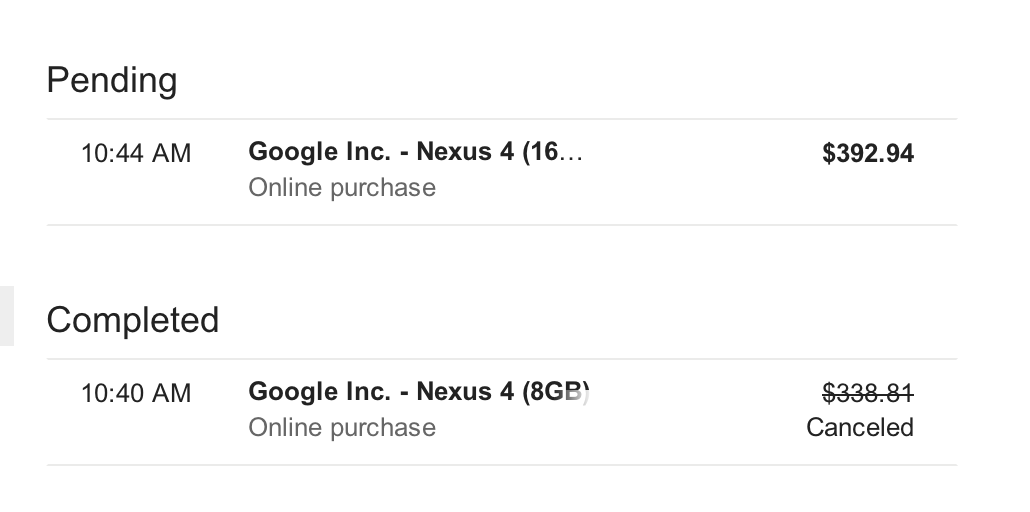1030x512 pixels.
Task: Click the Pending section heading
Action: (111, 80)
